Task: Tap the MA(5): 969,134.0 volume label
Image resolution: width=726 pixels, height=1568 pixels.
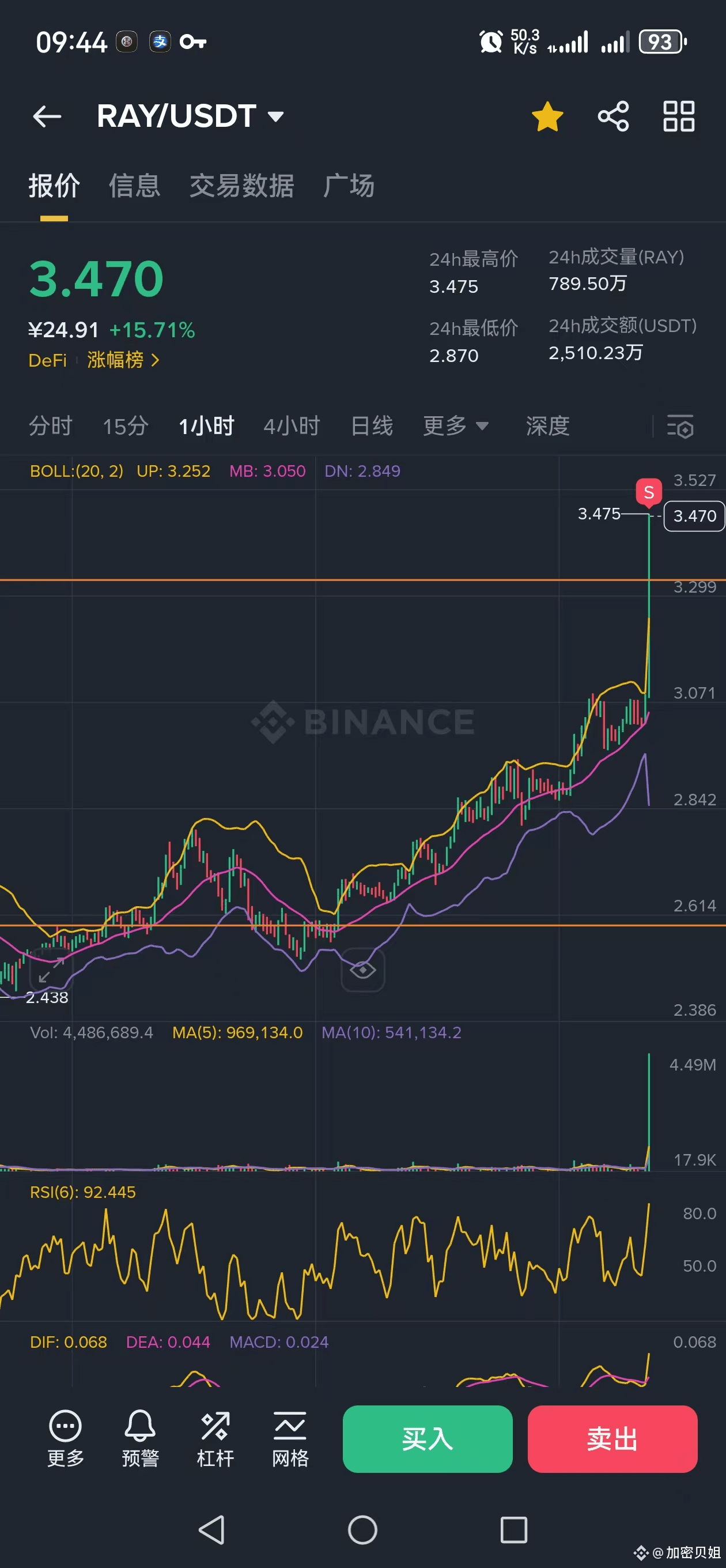Action: [237, 1032]
